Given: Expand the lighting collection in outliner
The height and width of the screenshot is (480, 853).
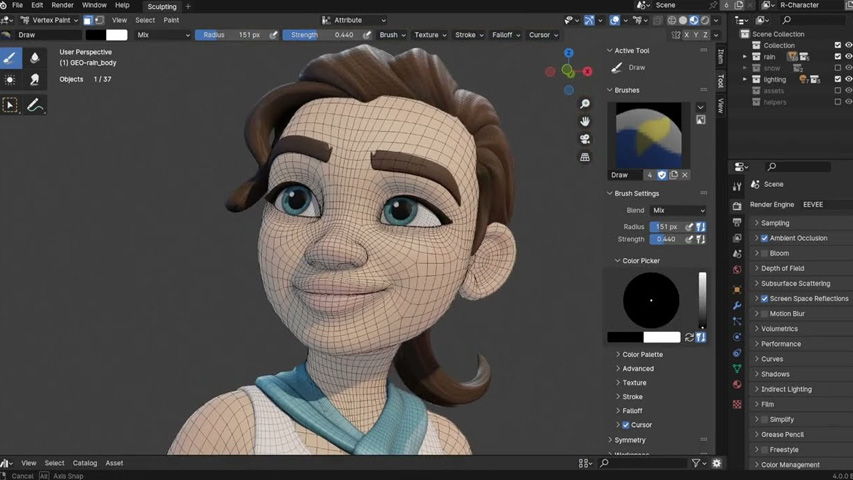Looking at the screenshot, I should click(x=745, y=79).
